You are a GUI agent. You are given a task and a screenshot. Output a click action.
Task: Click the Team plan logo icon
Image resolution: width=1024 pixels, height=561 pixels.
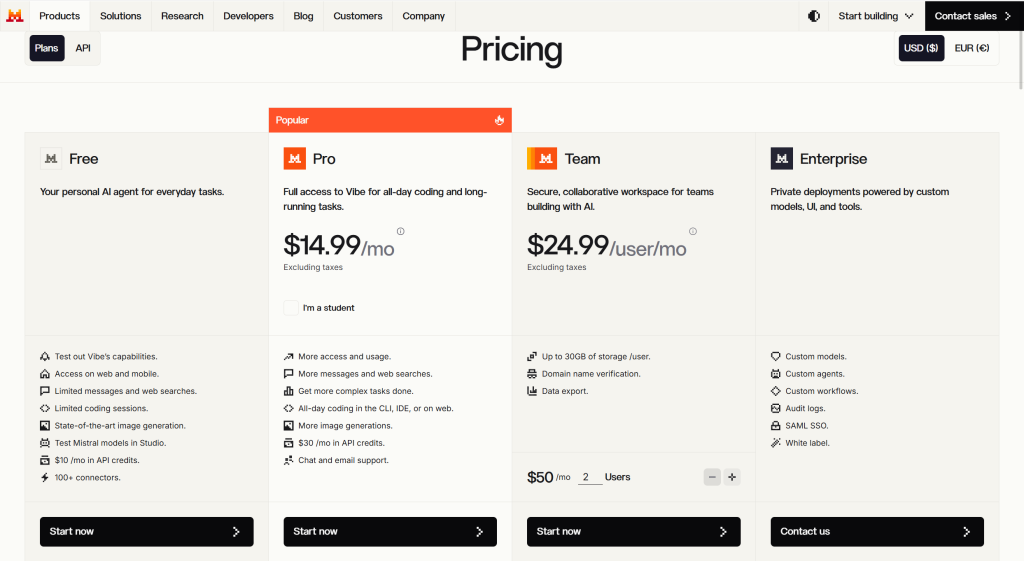[542, 159]
